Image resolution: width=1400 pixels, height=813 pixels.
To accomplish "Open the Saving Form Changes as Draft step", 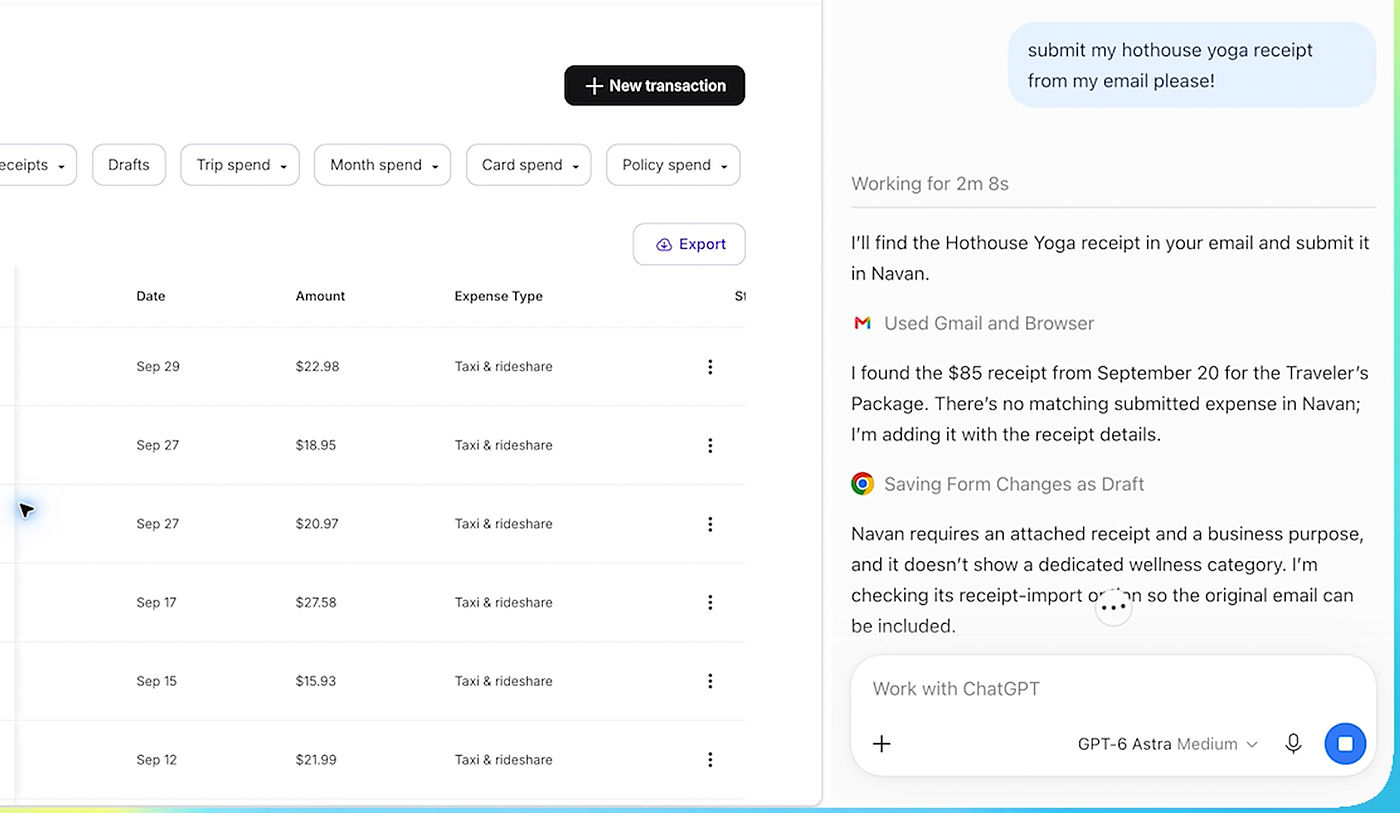I will click(1014, 484).
